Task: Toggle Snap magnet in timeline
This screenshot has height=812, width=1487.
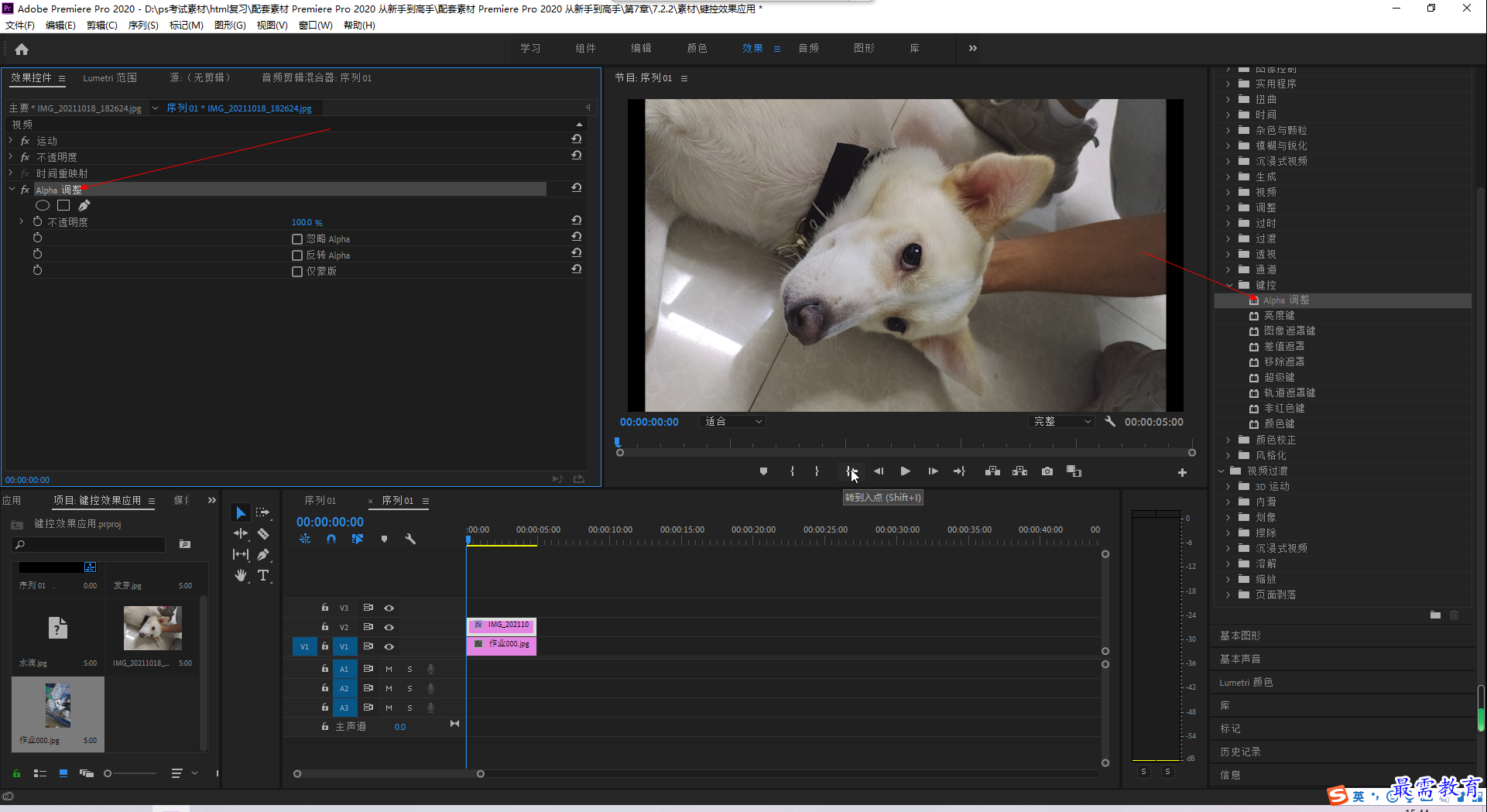Action: [x=331, y=539]
